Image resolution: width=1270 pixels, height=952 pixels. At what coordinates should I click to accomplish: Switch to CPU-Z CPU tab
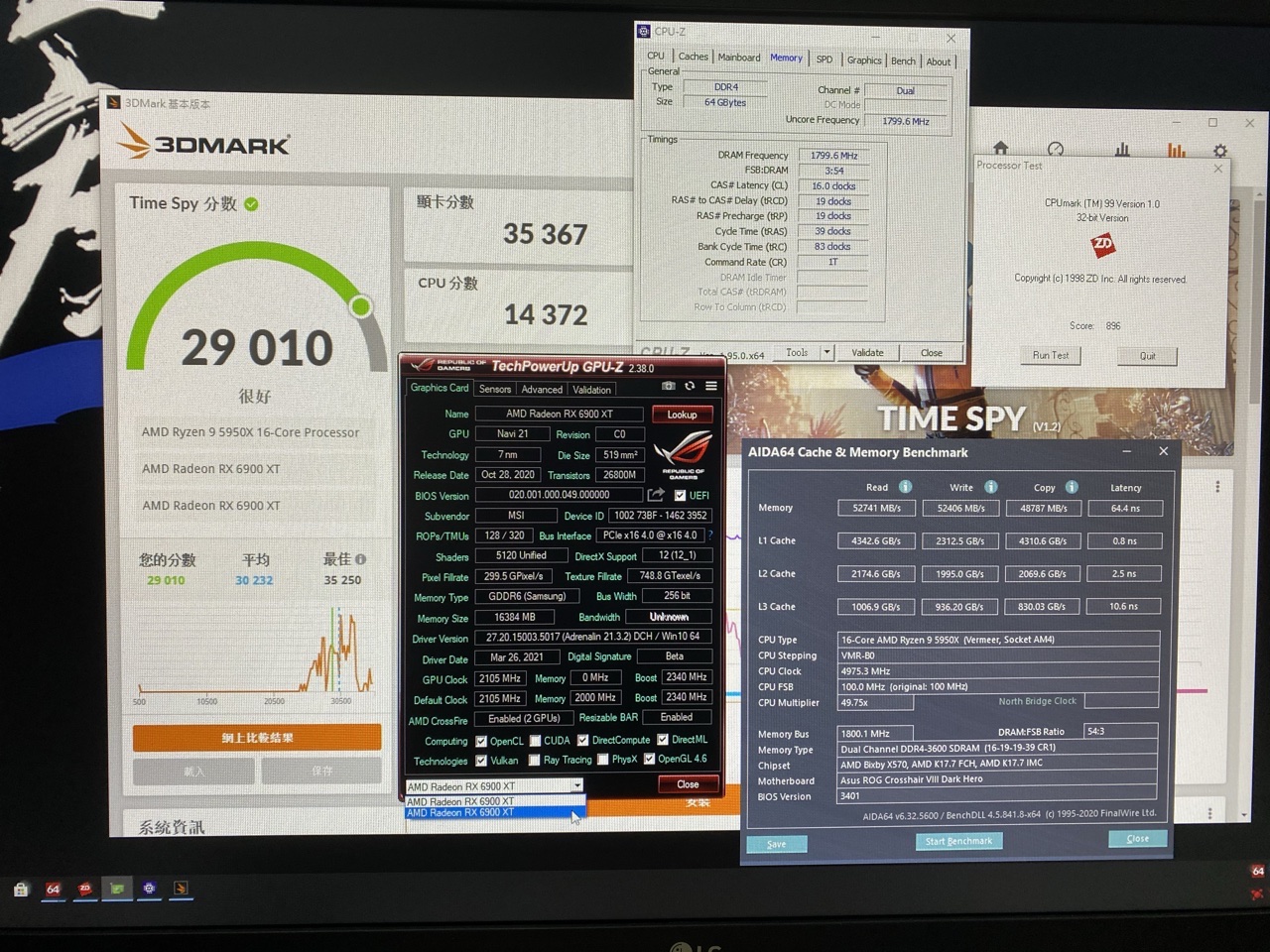point(656,57)
